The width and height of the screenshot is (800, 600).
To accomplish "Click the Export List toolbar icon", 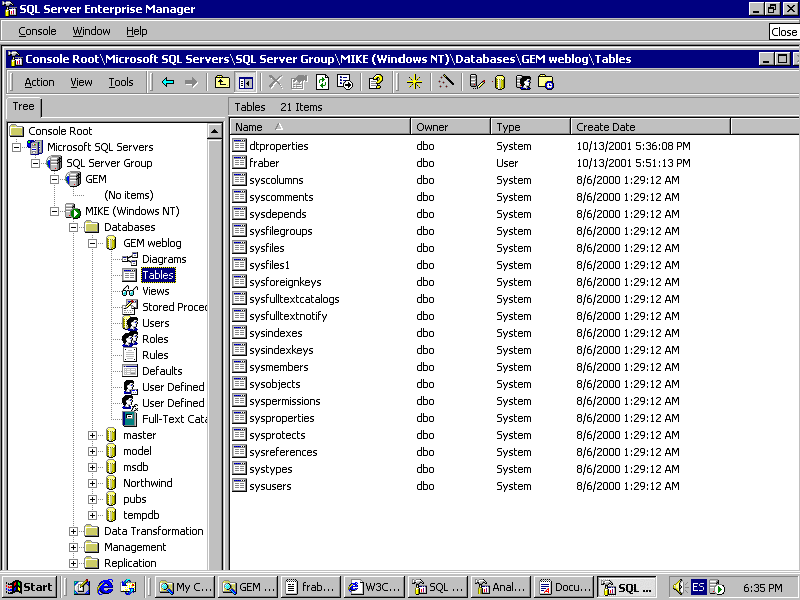I will coord(344,82).
